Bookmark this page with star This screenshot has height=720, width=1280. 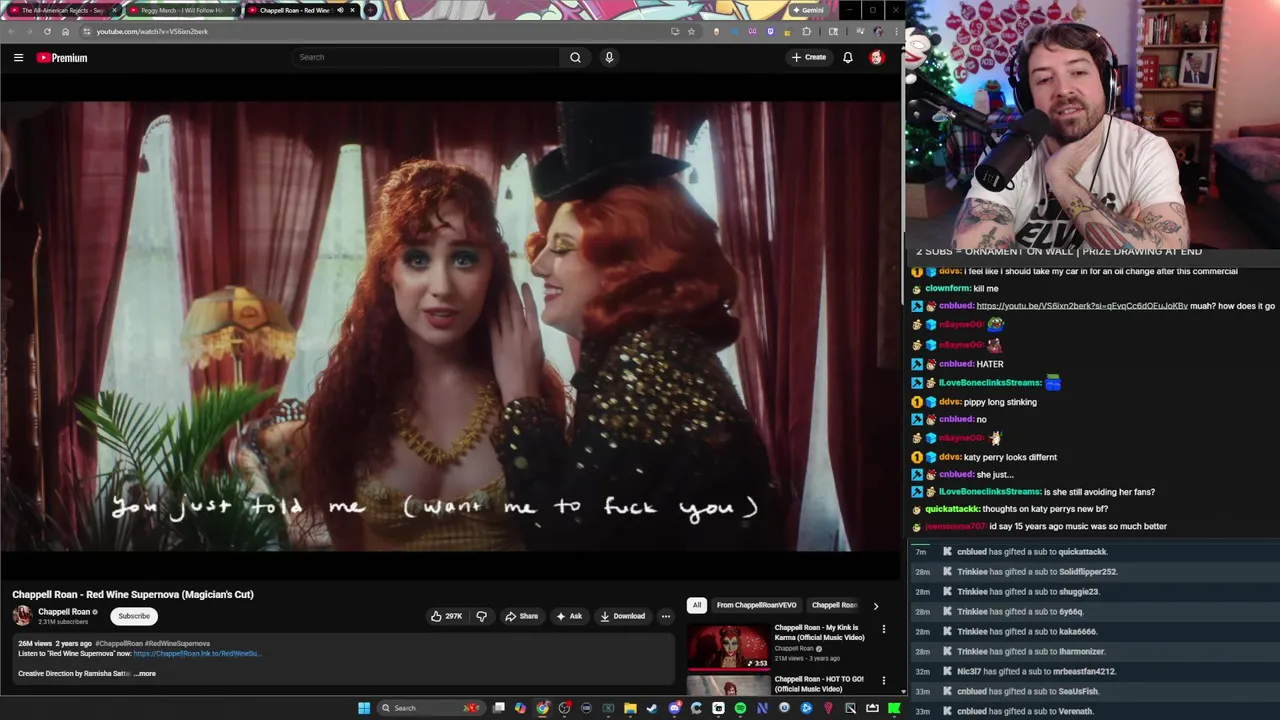pyautogui.click(x=691, y=31)
